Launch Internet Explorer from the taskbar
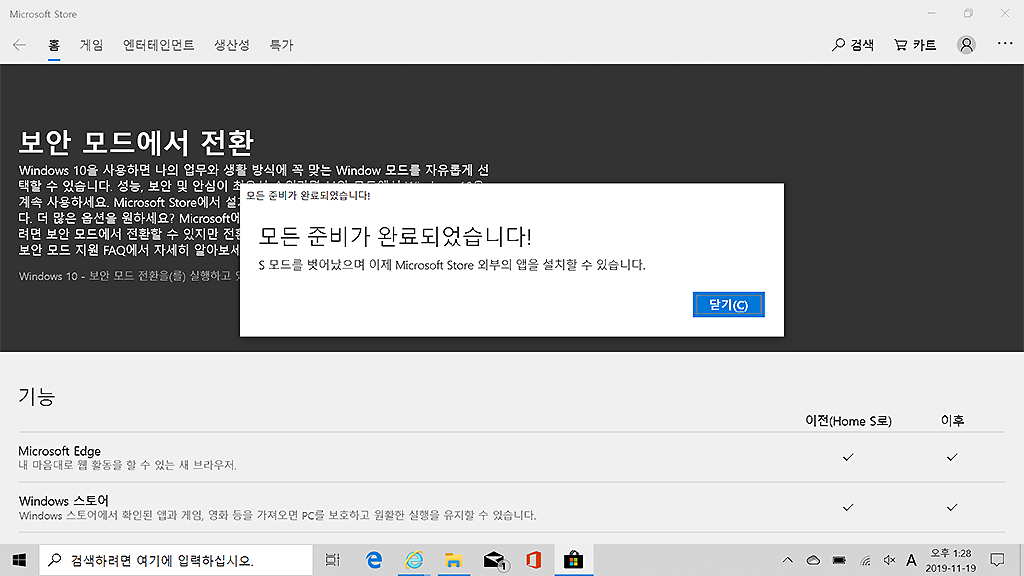1024x576 pixels. 414,559
